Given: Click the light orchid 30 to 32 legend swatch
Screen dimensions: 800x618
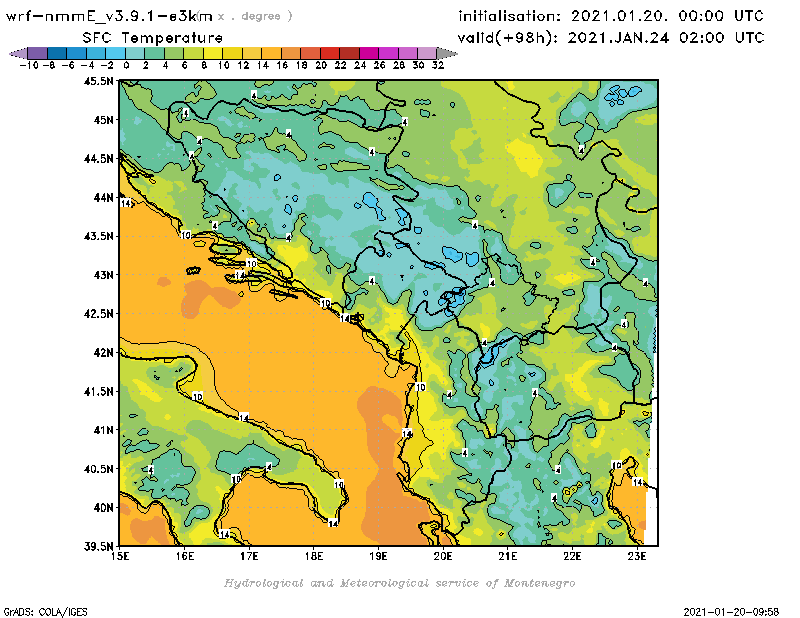Looking at the screenshot, I should point(427,53).
